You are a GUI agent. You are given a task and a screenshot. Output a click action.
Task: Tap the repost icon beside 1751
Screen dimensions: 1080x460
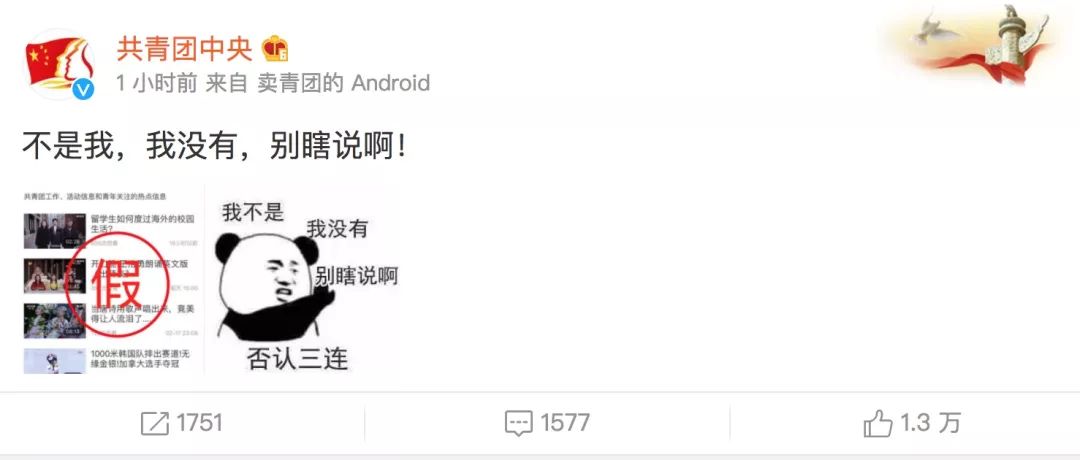155,423
